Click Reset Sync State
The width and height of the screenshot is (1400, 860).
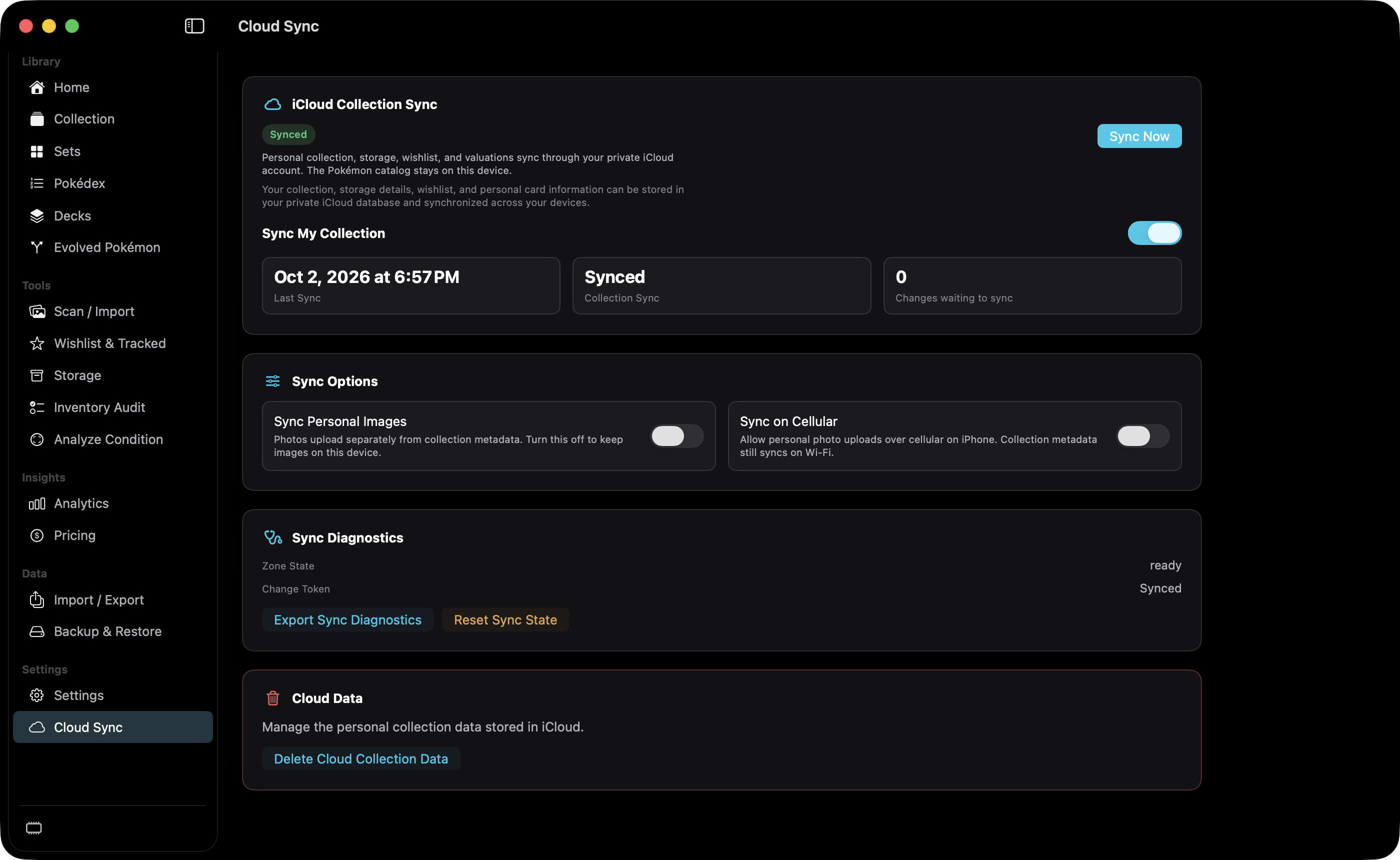pos(505,619)
